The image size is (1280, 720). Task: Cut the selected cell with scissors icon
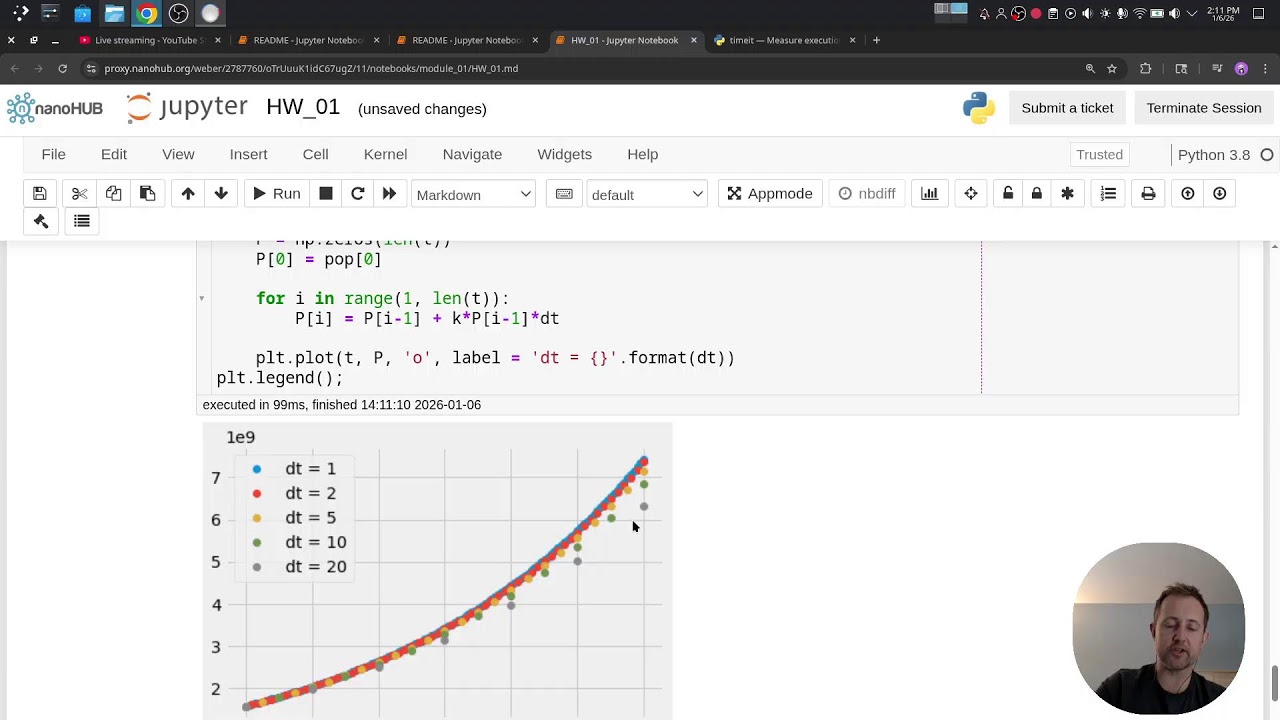point(80,194)
